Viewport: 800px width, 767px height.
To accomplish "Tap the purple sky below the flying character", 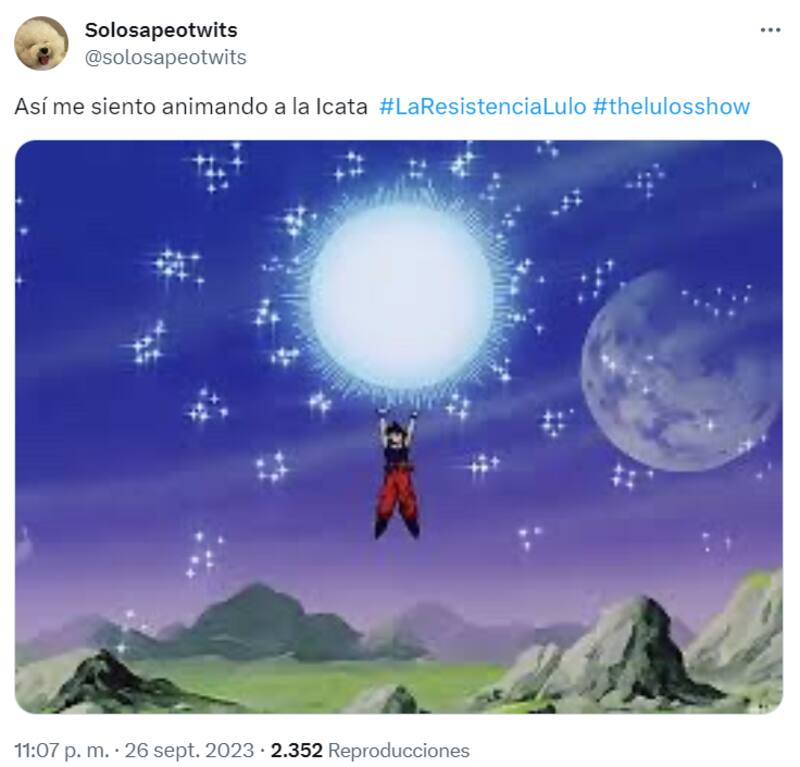I will tap(398, 566).
